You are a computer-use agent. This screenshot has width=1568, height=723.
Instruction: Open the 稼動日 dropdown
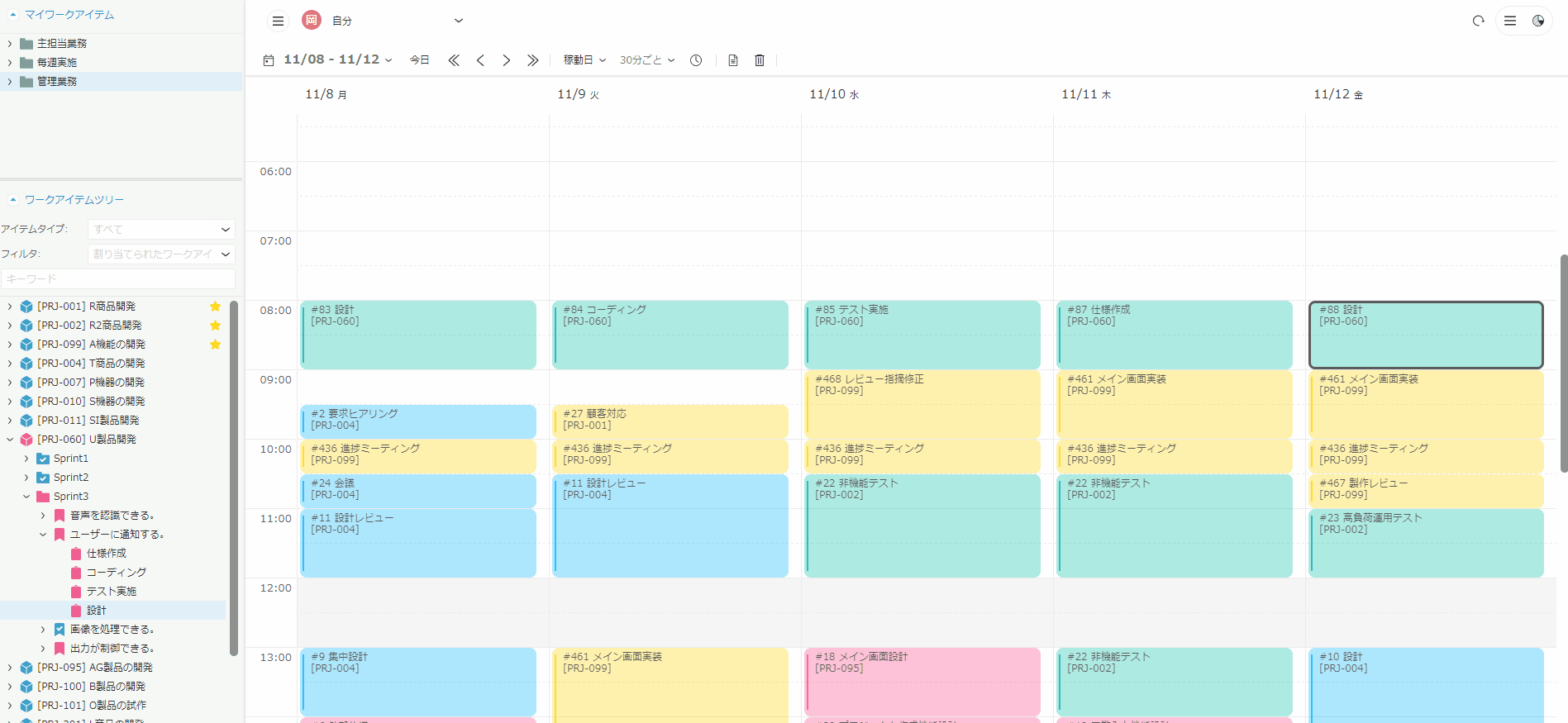(584, 60)
